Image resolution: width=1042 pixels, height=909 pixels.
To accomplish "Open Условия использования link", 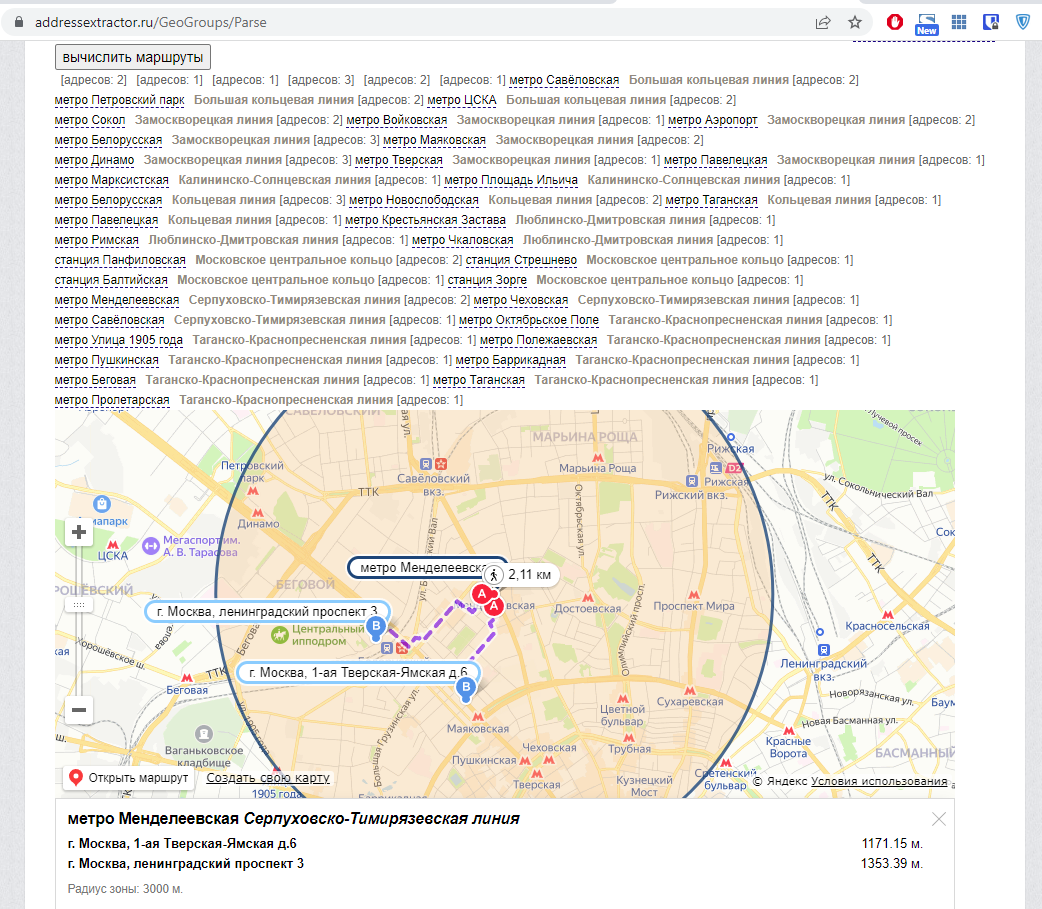I will point(879,781).
